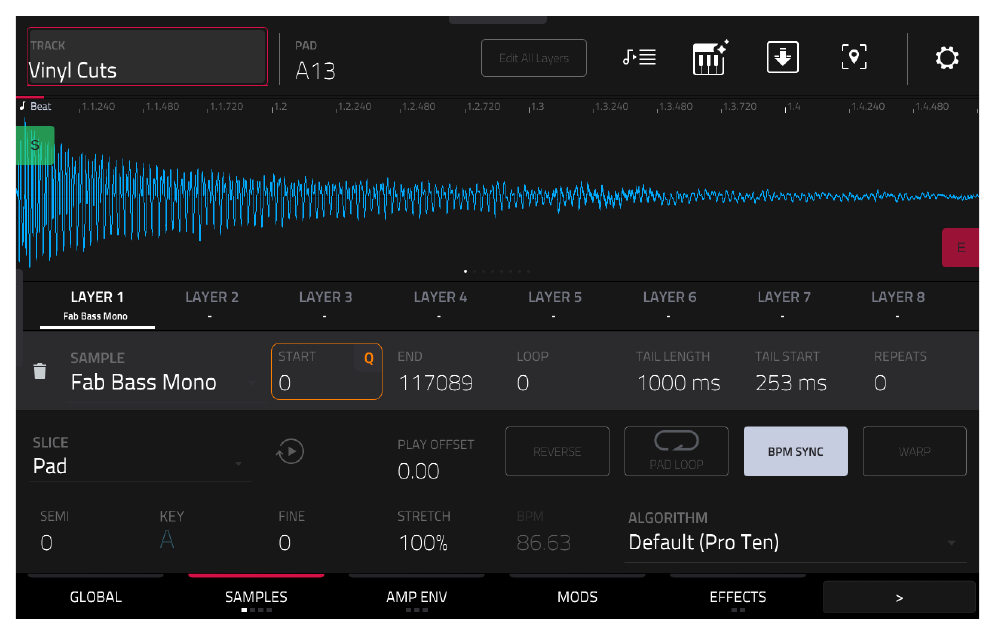Select the green S start marker
Viewport: 996px width, 636px height.
click(x=35, y=145)
